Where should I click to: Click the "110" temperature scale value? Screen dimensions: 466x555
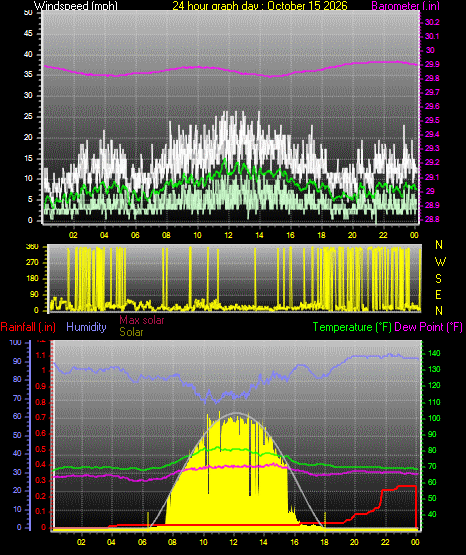(434, 402)
